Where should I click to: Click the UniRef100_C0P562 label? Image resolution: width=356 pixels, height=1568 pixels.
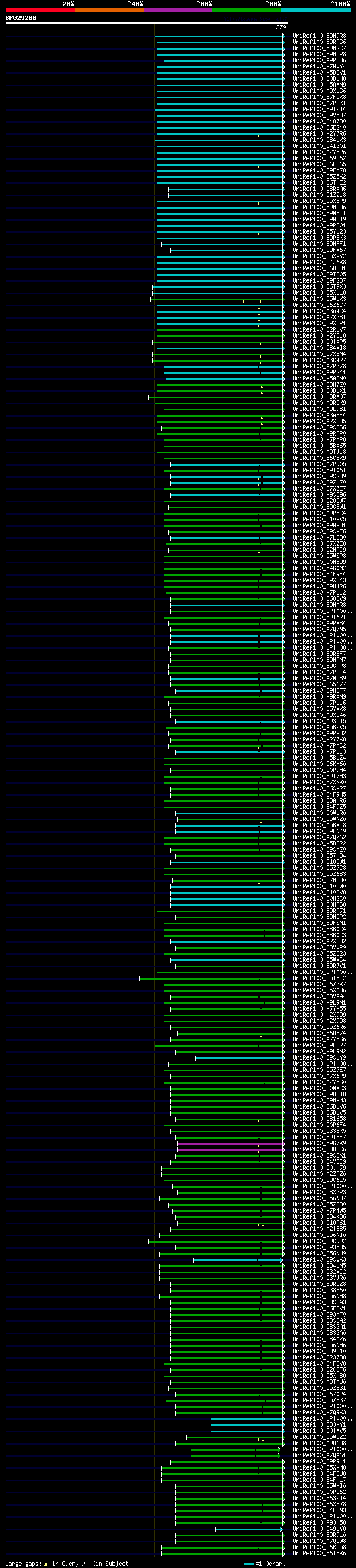click(x=319, y=1492)
